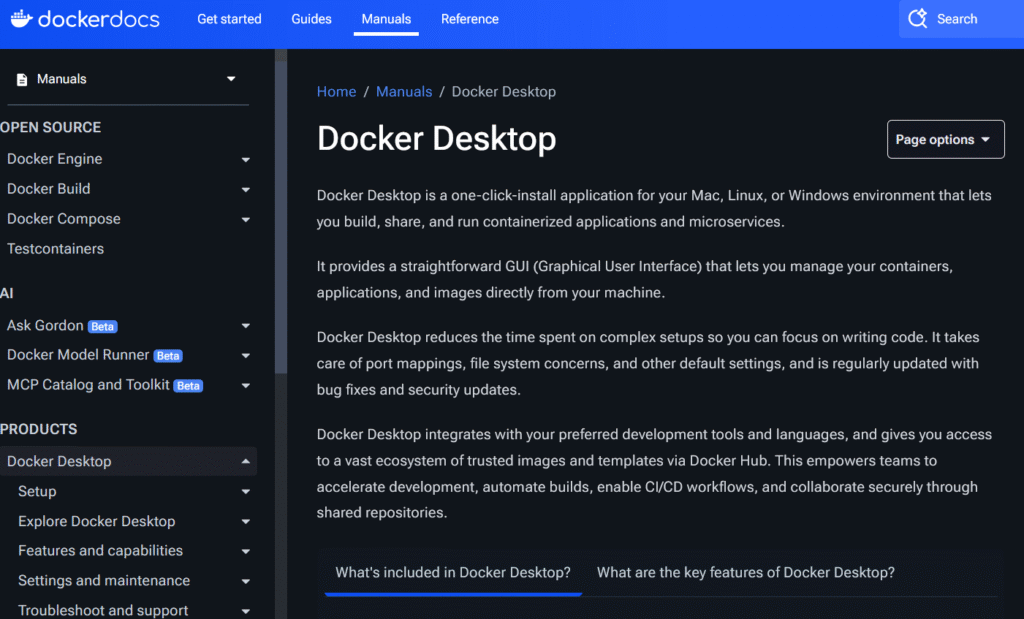Screen dimensions: 1024x619
Task: Click the sidebar vertical scrollbar thumb
Action: tap(281, 215)
